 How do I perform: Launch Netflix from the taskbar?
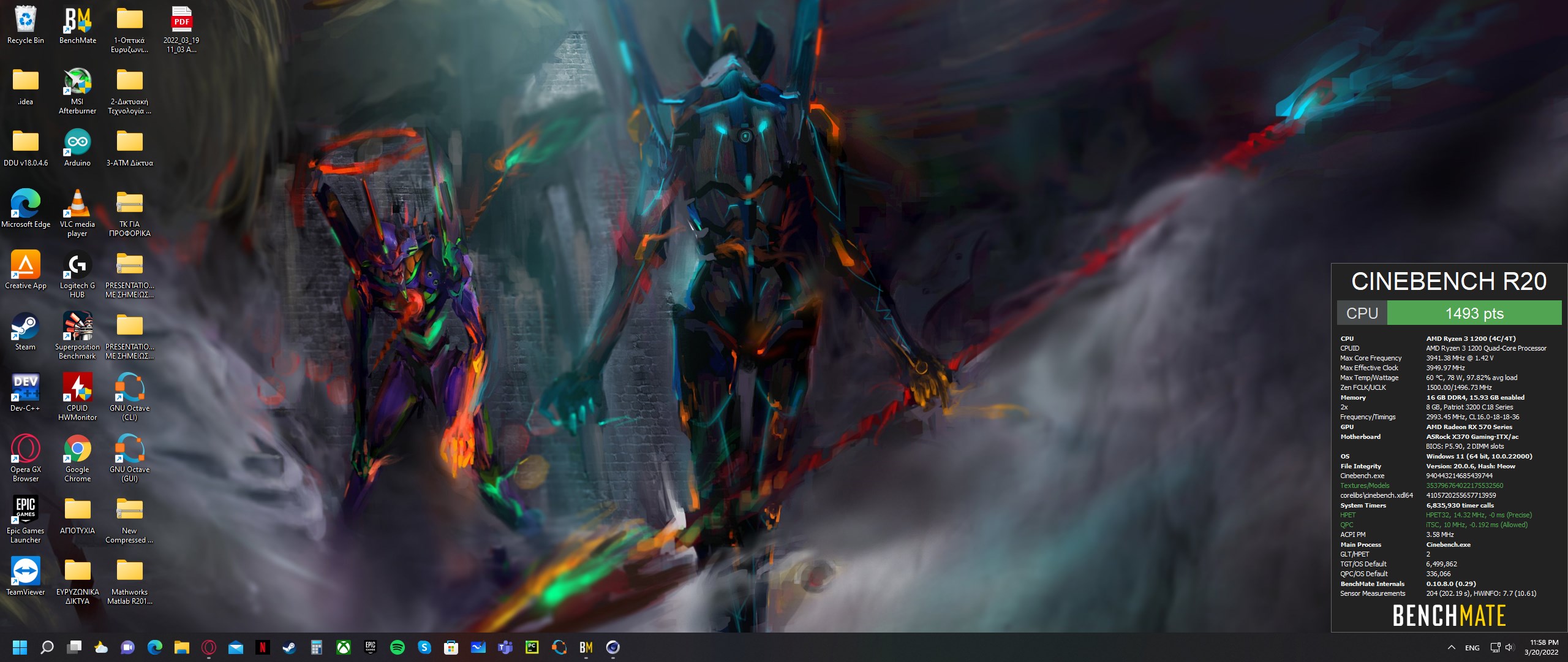click(x=263, y=647)
